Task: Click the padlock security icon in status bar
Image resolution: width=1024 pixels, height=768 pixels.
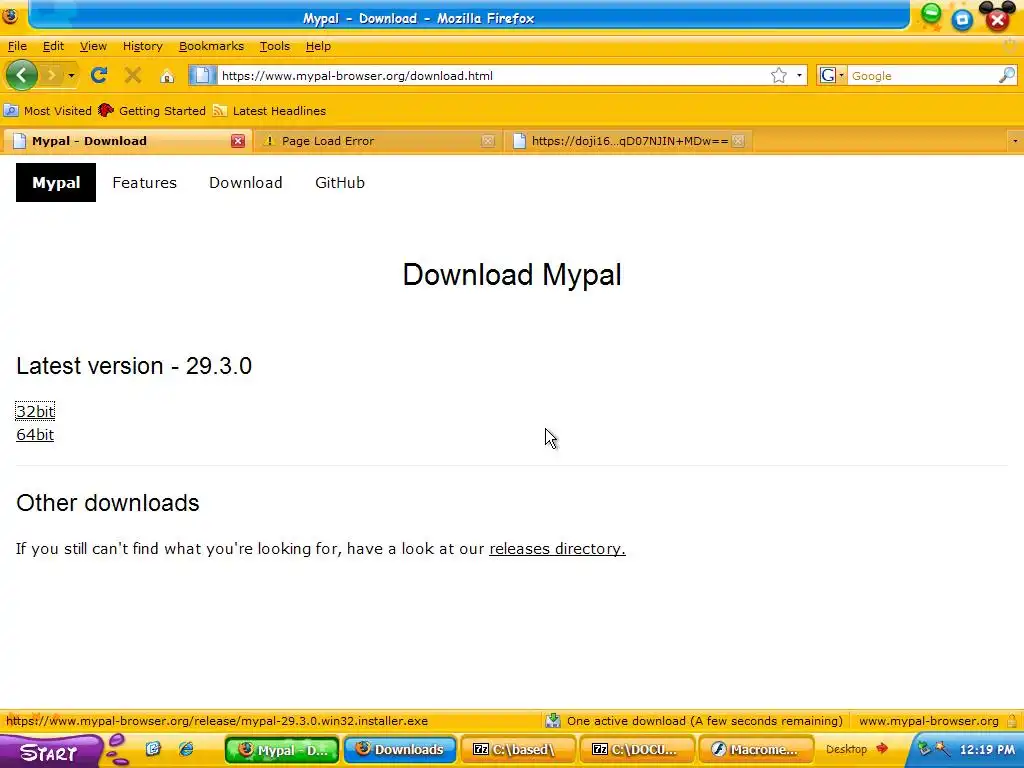Action: [1012, 721]
